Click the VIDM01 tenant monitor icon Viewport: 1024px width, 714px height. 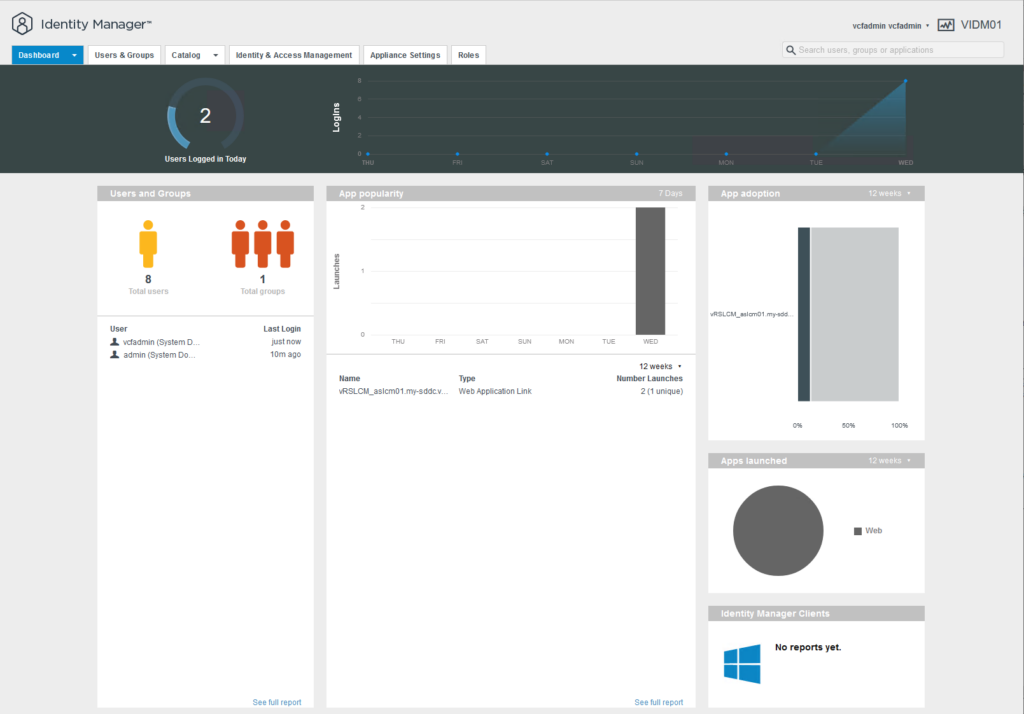946,24
